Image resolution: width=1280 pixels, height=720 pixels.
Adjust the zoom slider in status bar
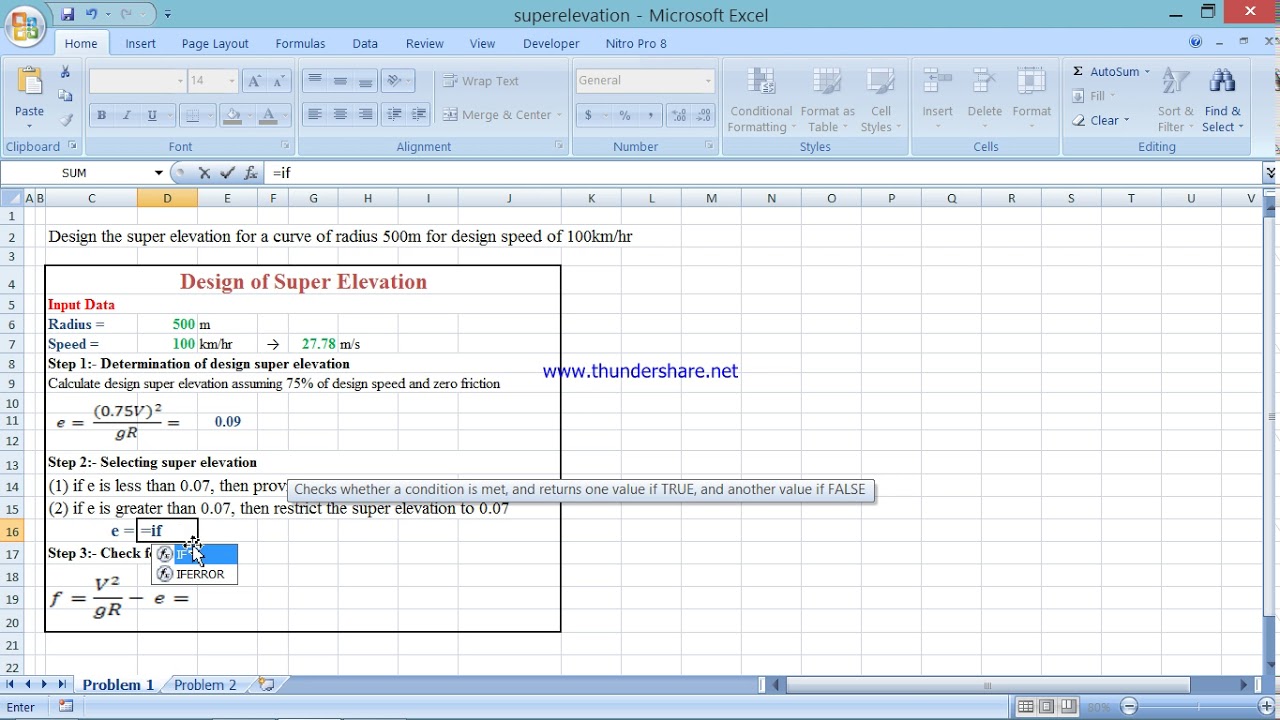point(1198,707)
